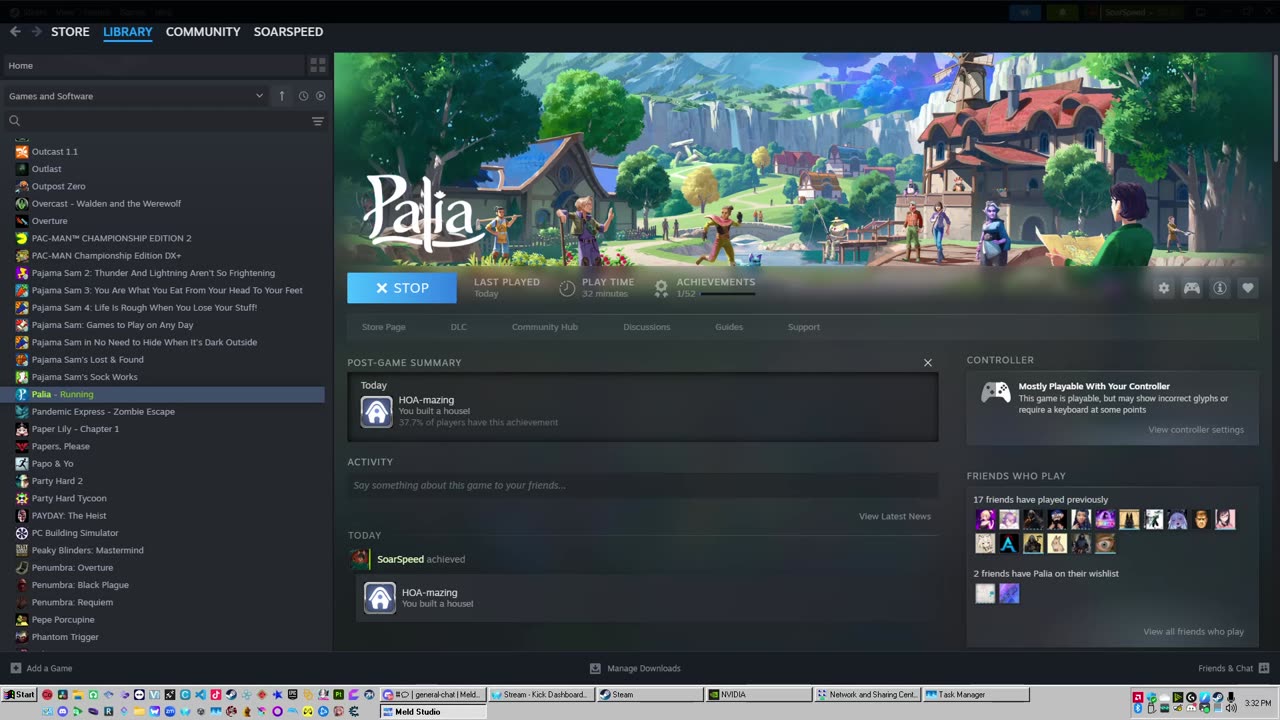Open View controller settings

click(1196, 430)
